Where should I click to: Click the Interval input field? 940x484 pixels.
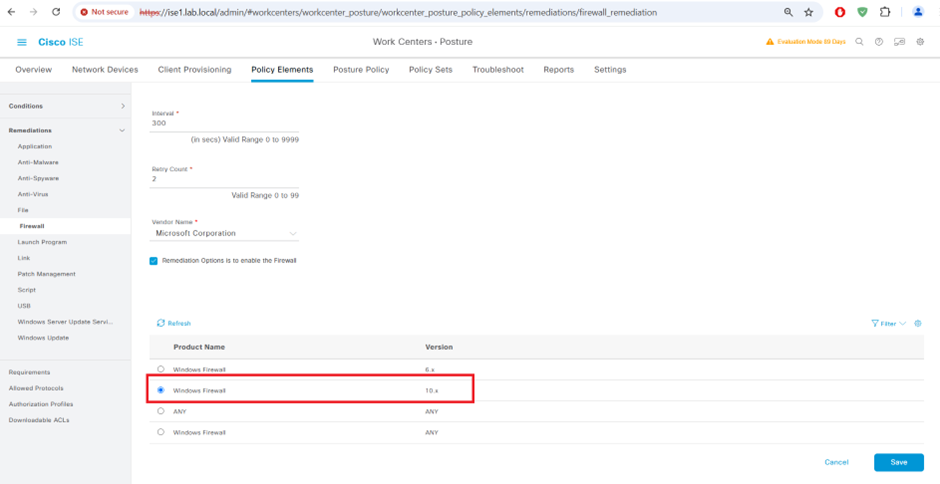coord(224,124)
